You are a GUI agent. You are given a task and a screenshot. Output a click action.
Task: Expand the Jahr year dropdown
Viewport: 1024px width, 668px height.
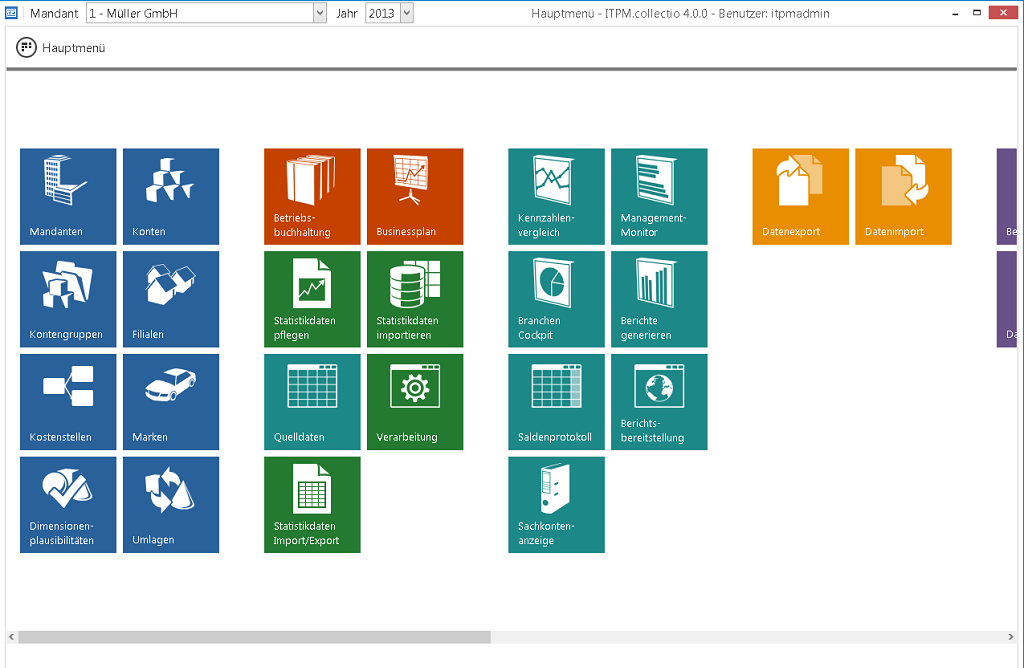click(x=406, y=14)
